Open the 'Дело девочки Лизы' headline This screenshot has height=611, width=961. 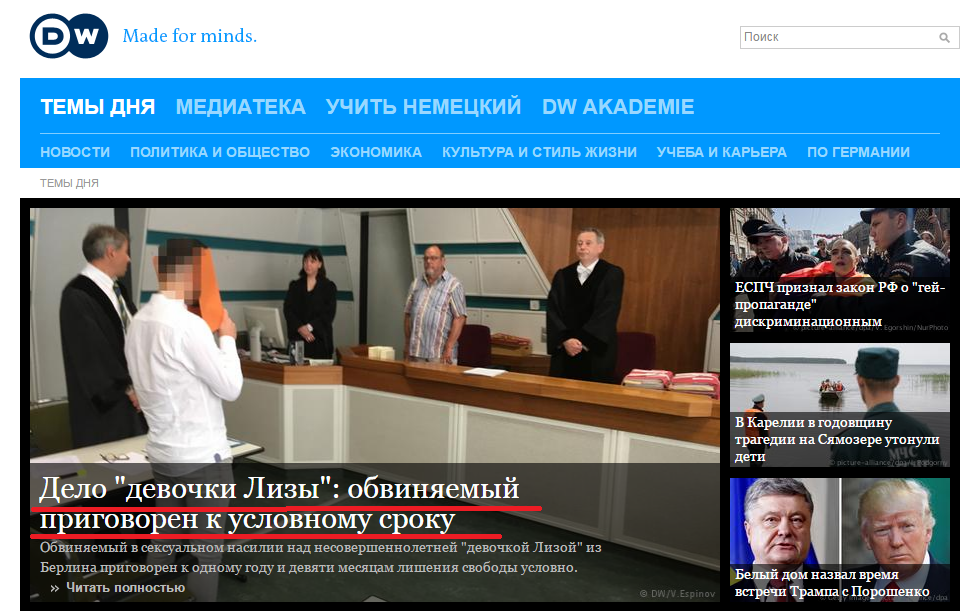tap(280, 504)
